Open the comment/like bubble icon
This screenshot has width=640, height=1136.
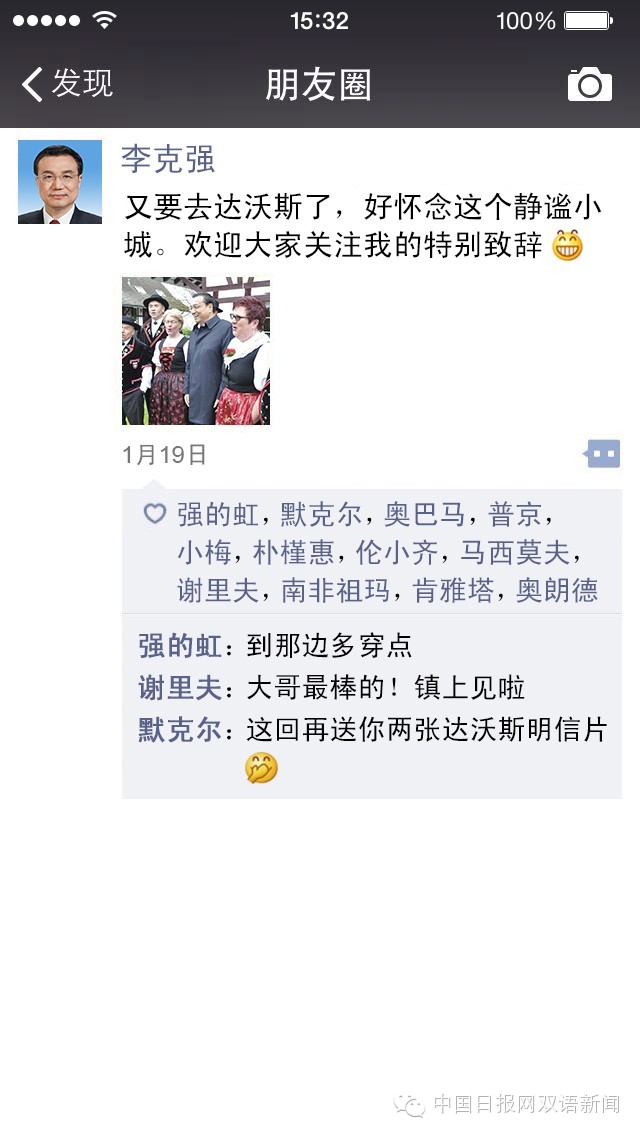coord(602,454)
